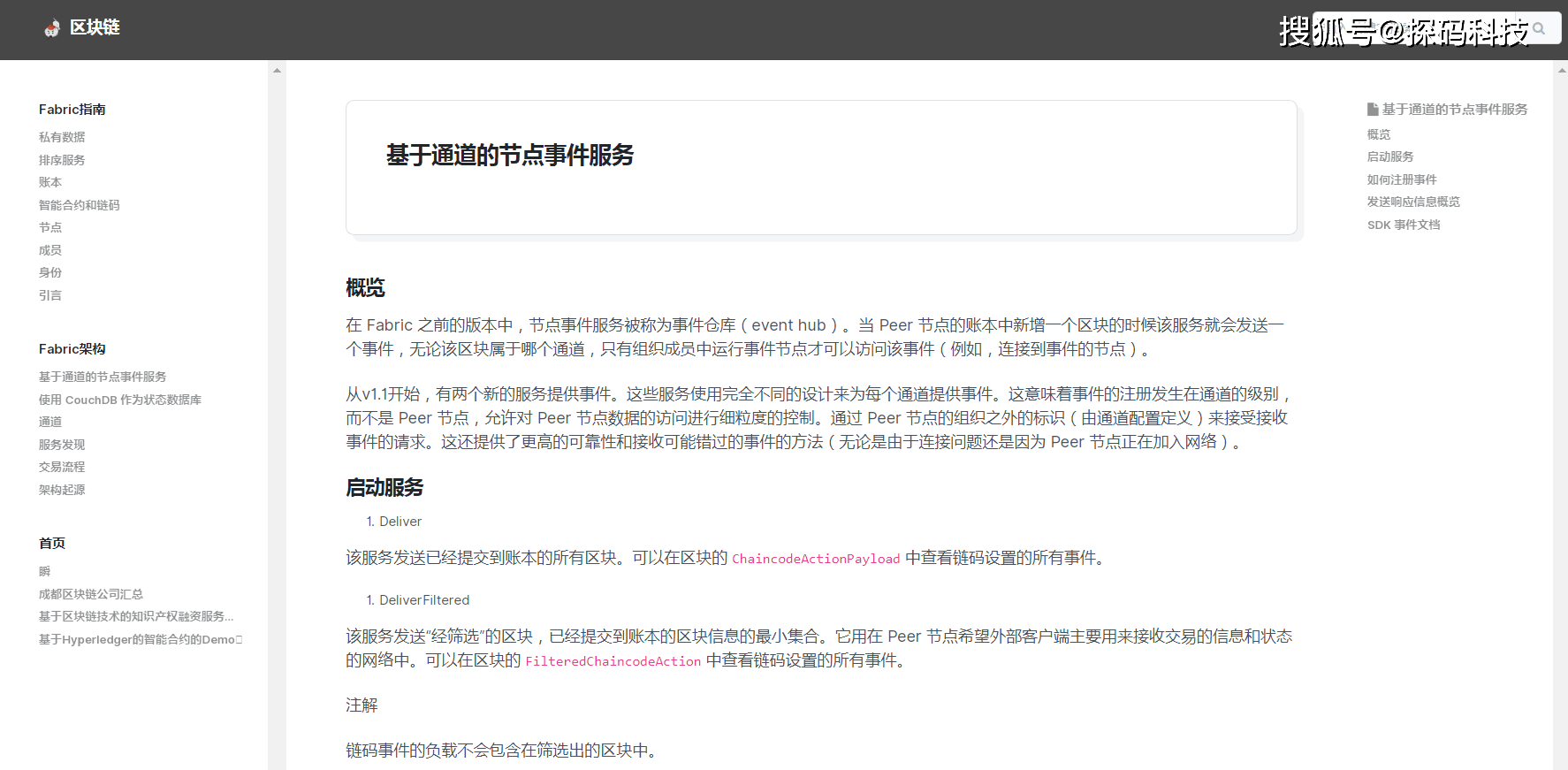Open 服务发现 sidebar link
The height and width of the screenshot is (770, 1568).
62,445
